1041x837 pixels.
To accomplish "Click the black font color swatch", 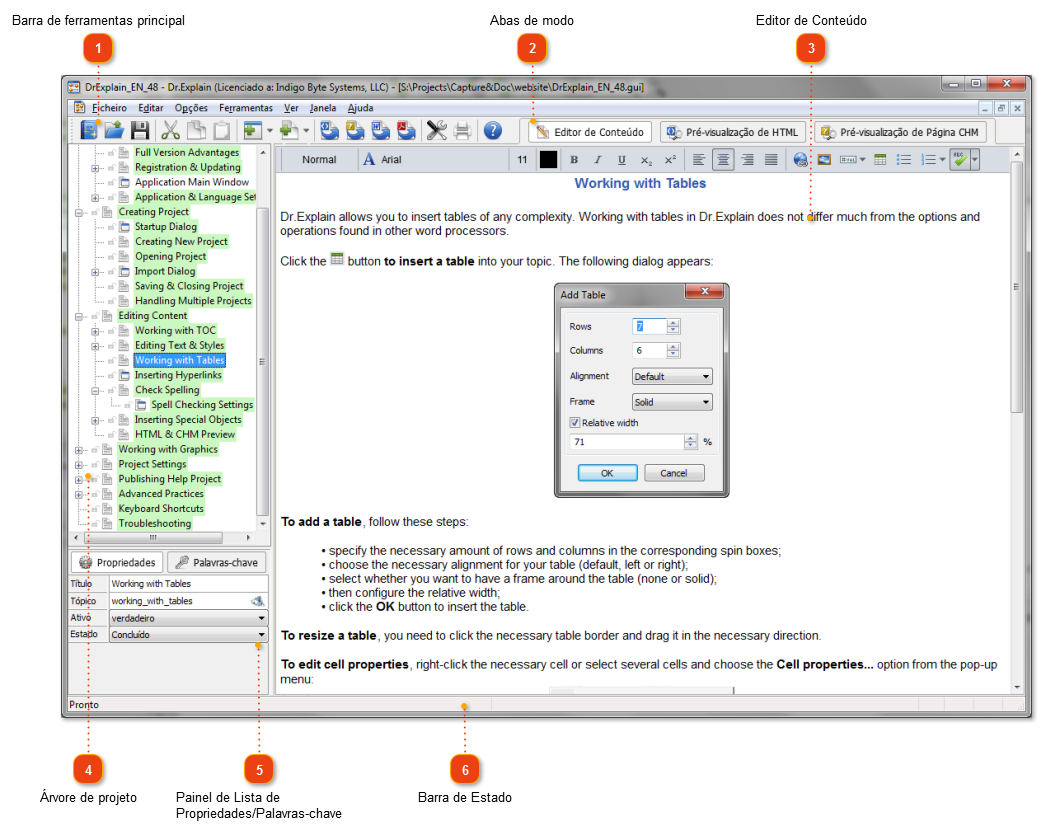I will (548, 160).
